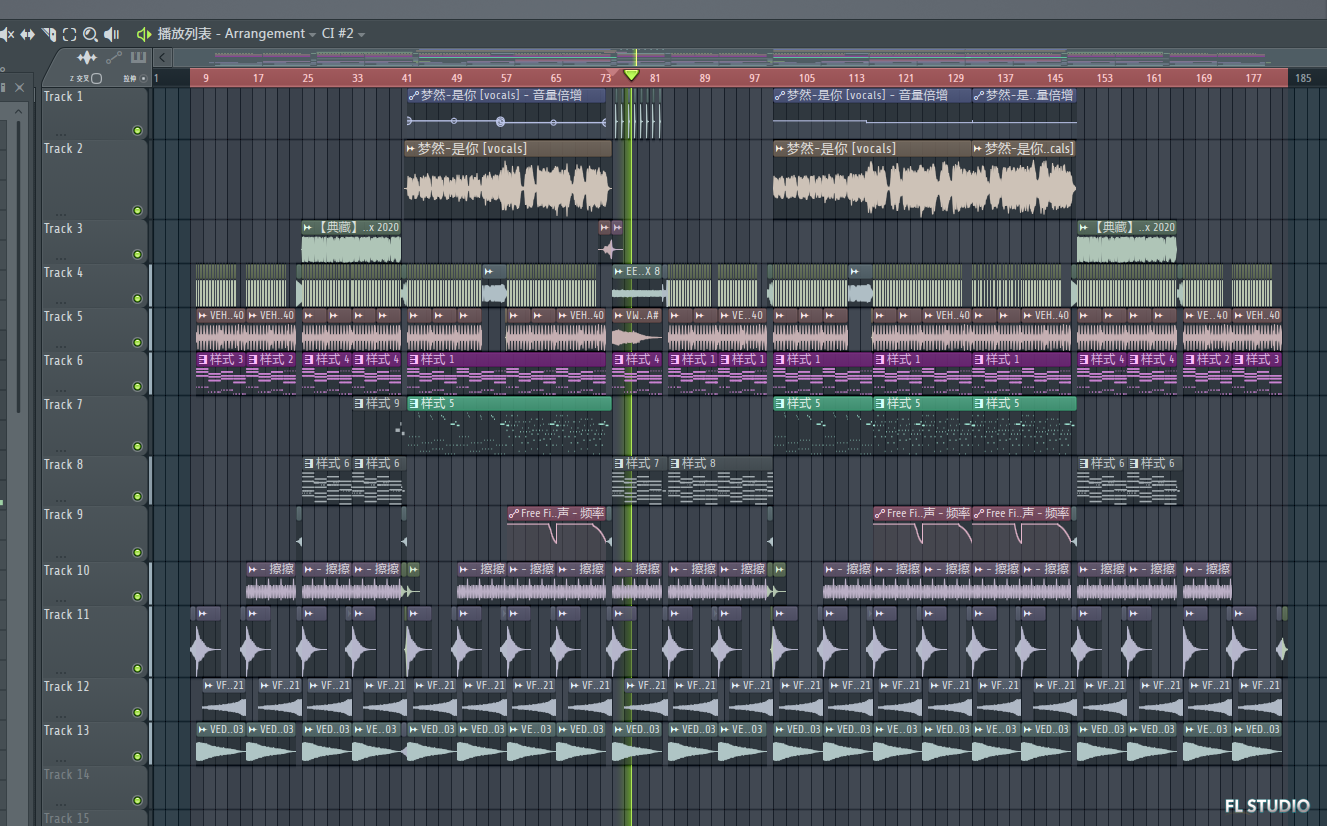The image size is (1327, 826).
Task: Mute Track 2 with its green LED
Action: (137, 211)
